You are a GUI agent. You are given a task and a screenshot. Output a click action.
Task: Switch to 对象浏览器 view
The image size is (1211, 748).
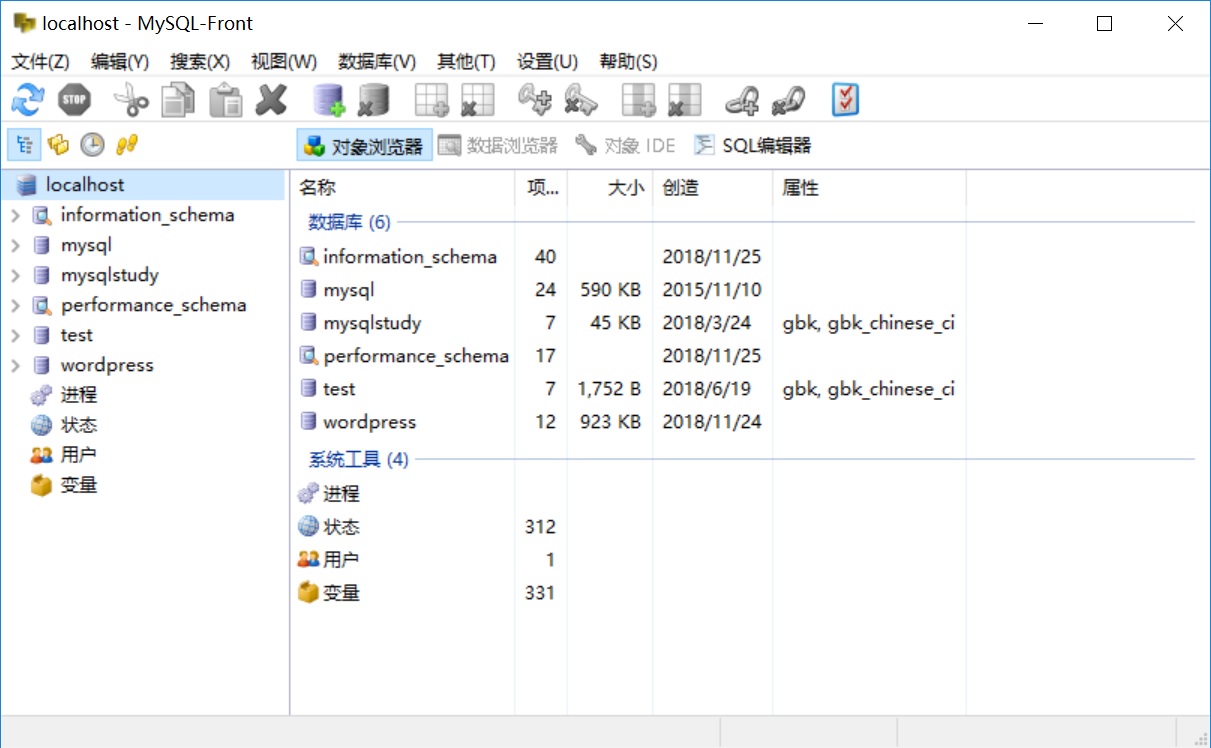point(364,146)
